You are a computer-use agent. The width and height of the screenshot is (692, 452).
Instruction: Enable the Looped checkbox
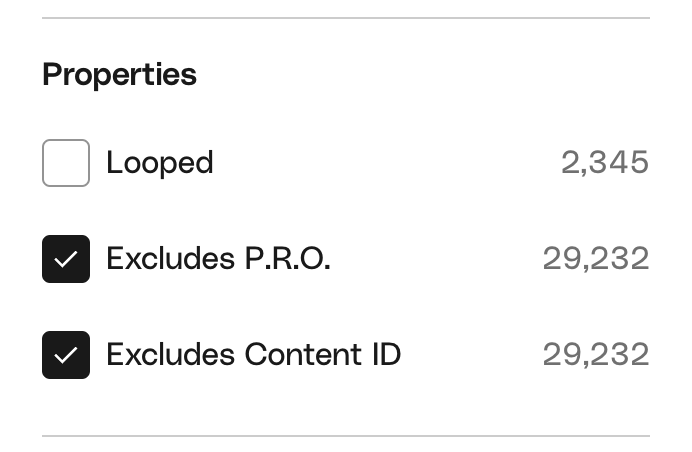tap(66, 163)
